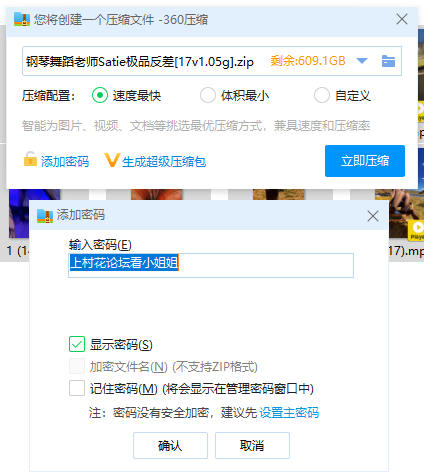Expand the save location dropdown arrow
This screenshot has width=424, height=476.
[x=362, y=61]
